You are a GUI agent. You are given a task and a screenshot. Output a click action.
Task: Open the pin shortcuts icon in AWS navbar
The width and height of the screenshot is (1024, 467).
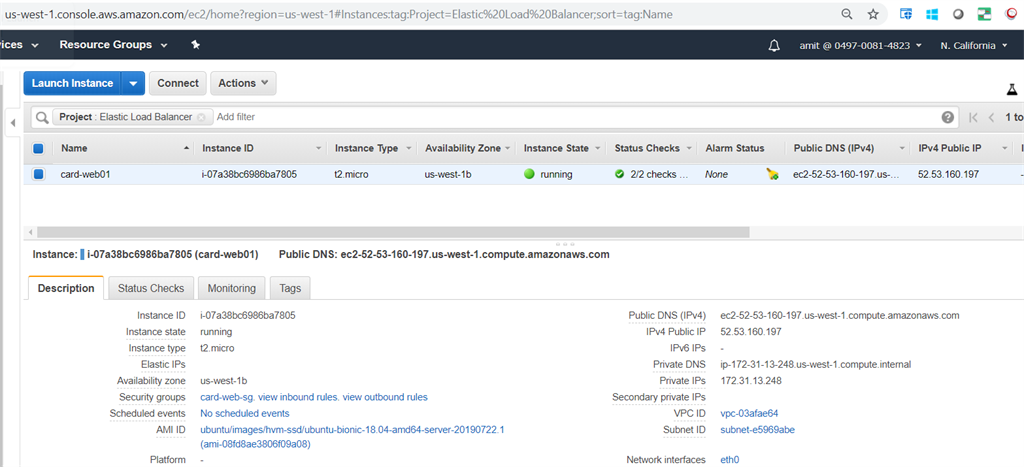click(x=195, y=44)
